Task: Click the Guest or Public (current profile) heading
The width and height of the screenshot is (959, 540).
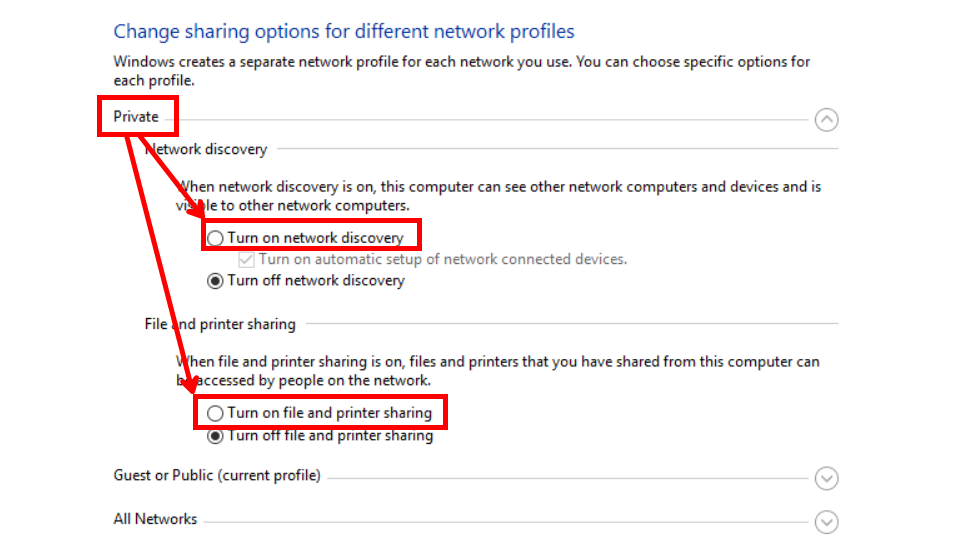Action: (217, 475)
